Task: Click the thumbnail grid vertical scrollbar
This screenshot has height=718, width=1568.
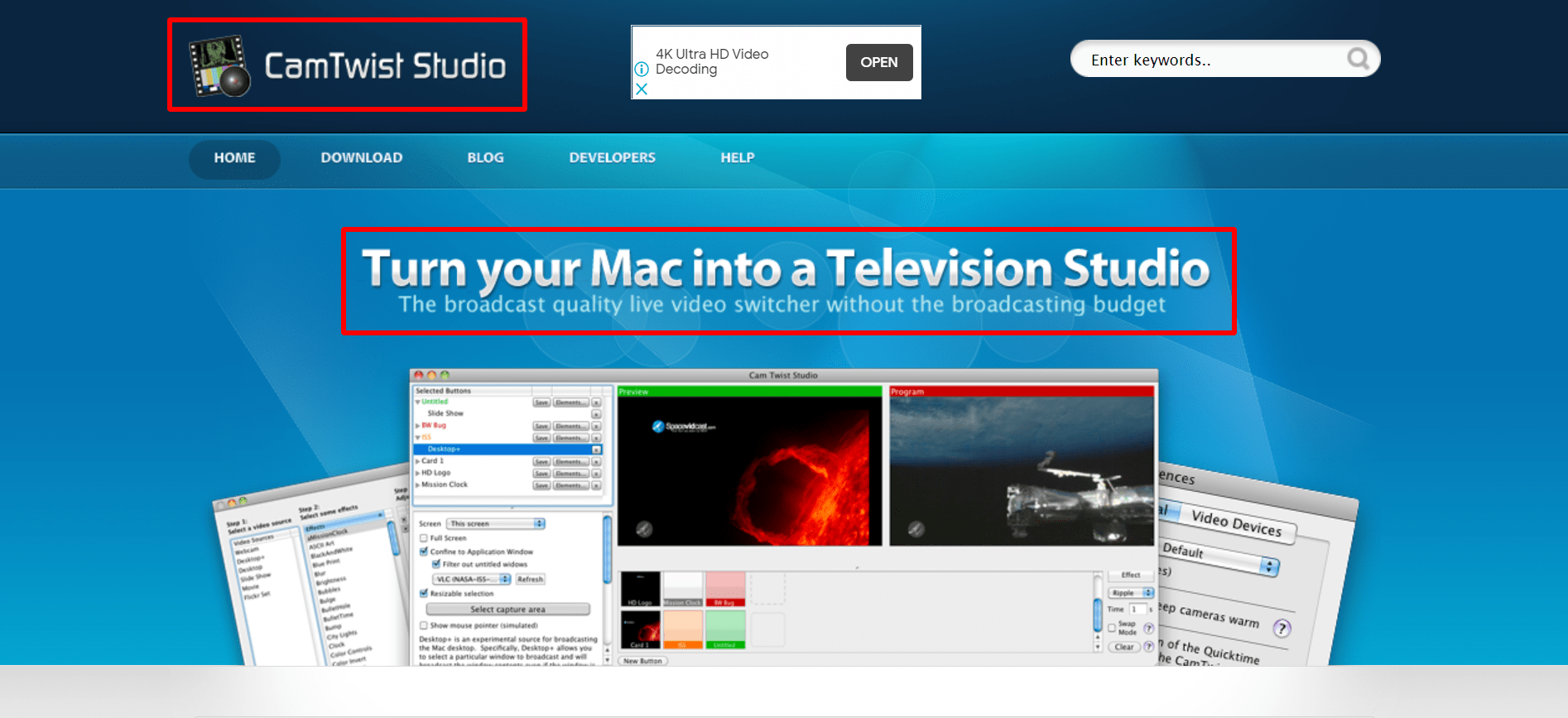Action: pos(1098,617)
